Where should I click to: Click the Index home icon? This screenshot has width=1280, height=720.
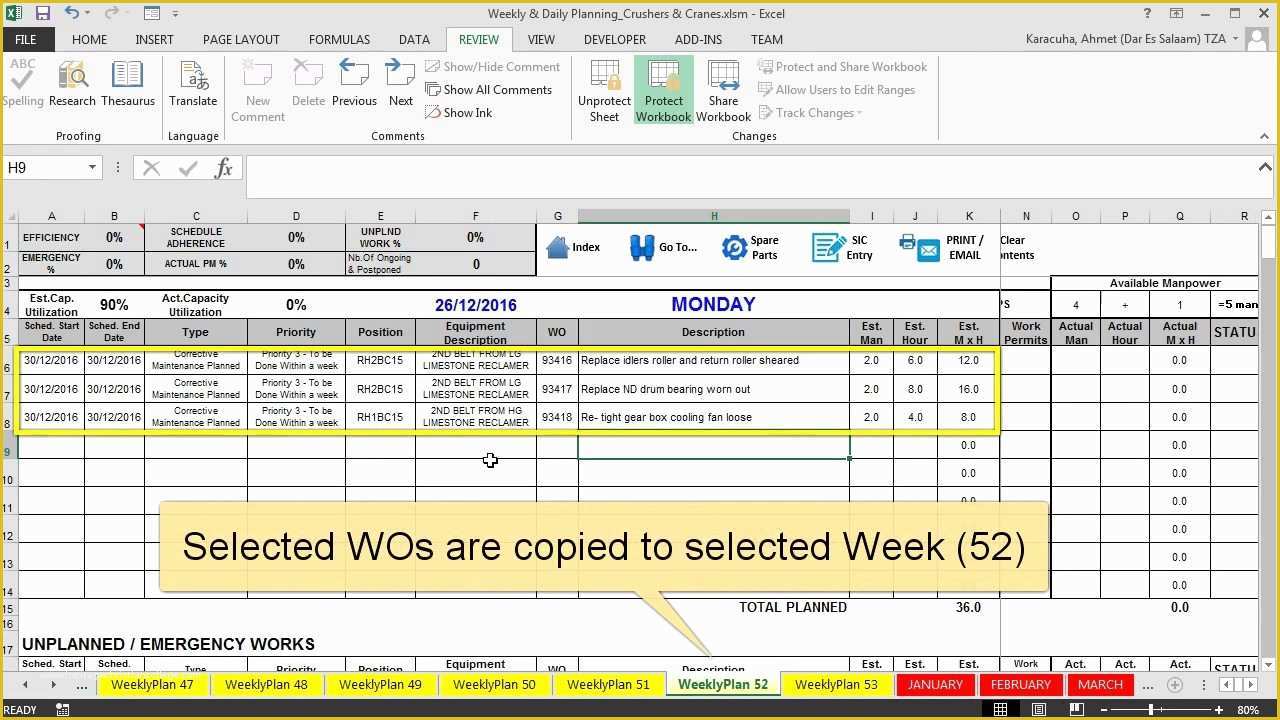558,247
